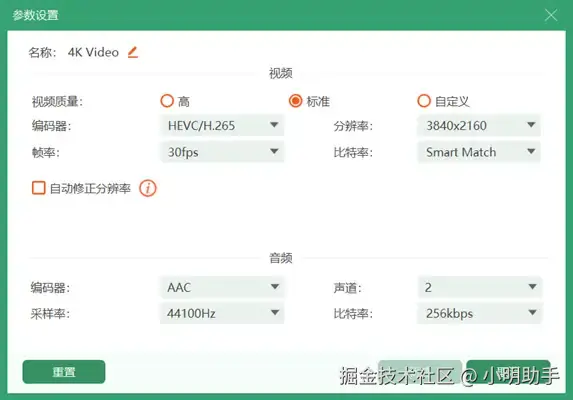The image size is (573, 400).
Task: Open the AAC audio encoder dropdown
Action: [x=222, y=287]
